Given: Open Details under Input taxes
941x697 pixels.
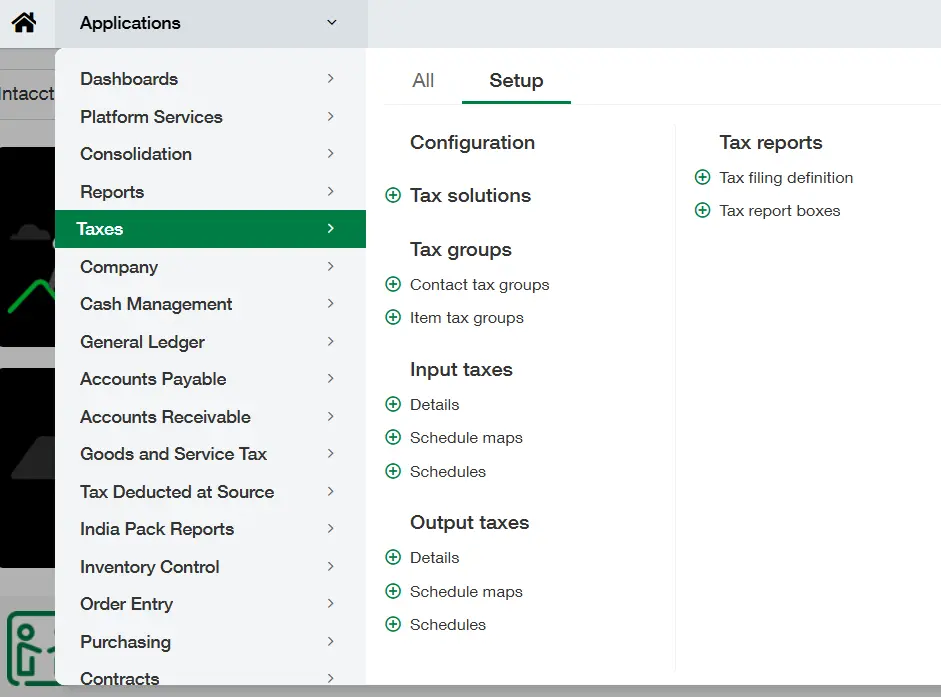Looking at the screenshot, I should [434, 405].
